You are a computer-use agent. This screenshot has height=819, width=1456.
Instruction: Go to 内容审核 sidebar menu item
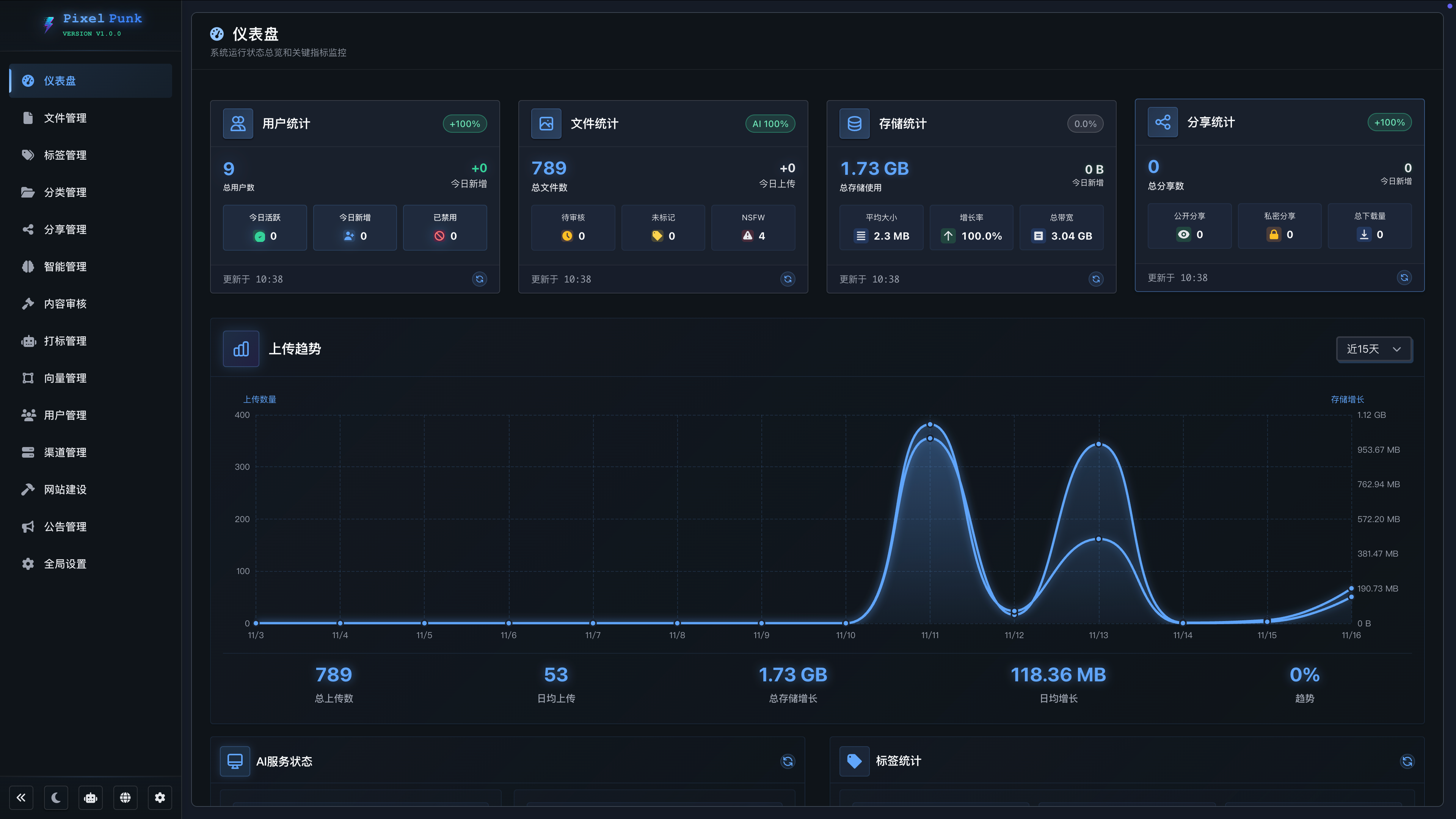click(x=65, y=304)
